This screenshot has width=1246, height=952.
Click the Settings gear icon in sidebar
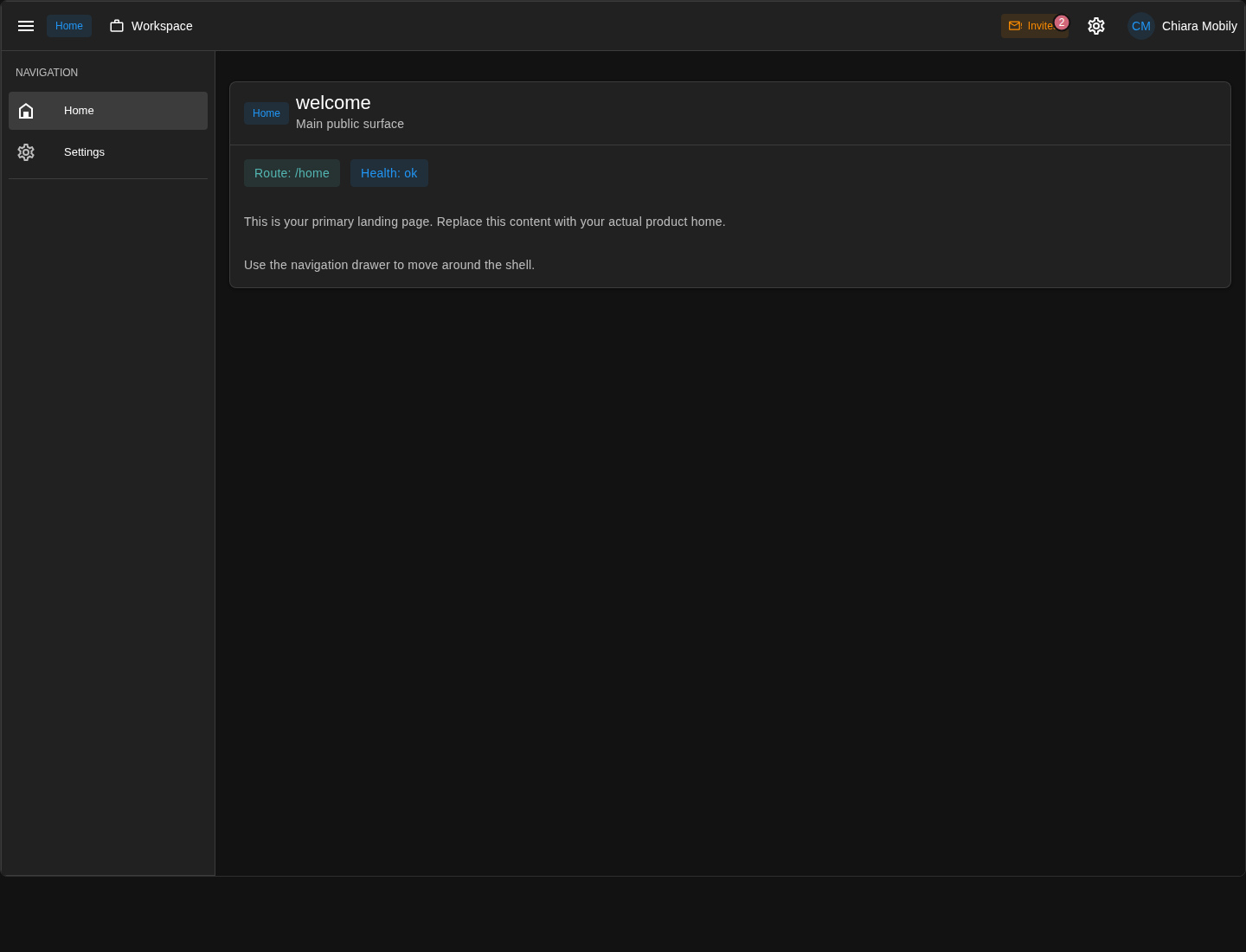(26, 152)
